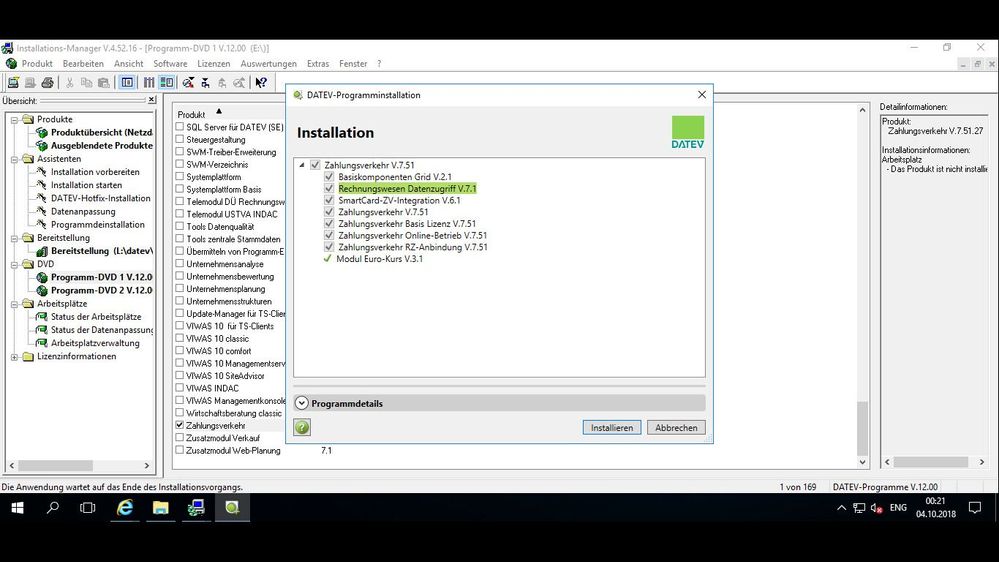Toggle the overview pane toolbar icon
This screenshot has height=562, width=999.
(x=127, y=83)
